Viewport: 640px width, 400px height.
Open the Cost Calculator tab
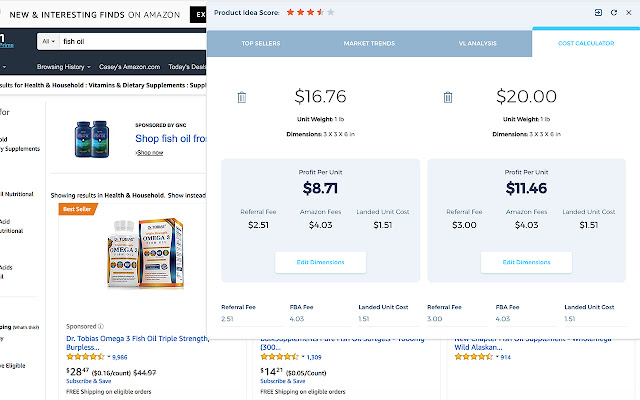(585, 44)
